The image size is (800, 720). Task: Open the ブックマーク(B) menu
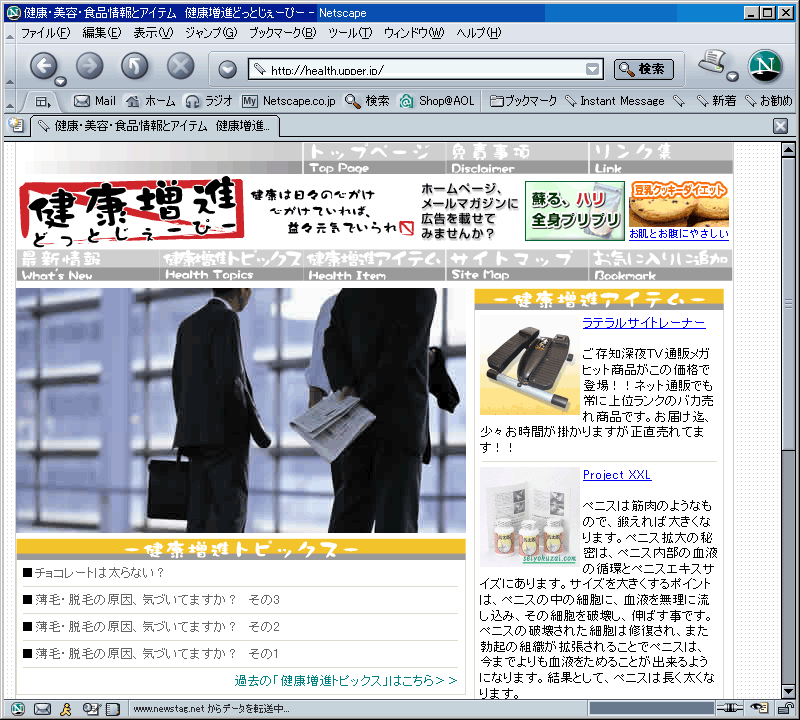(283, 33)
